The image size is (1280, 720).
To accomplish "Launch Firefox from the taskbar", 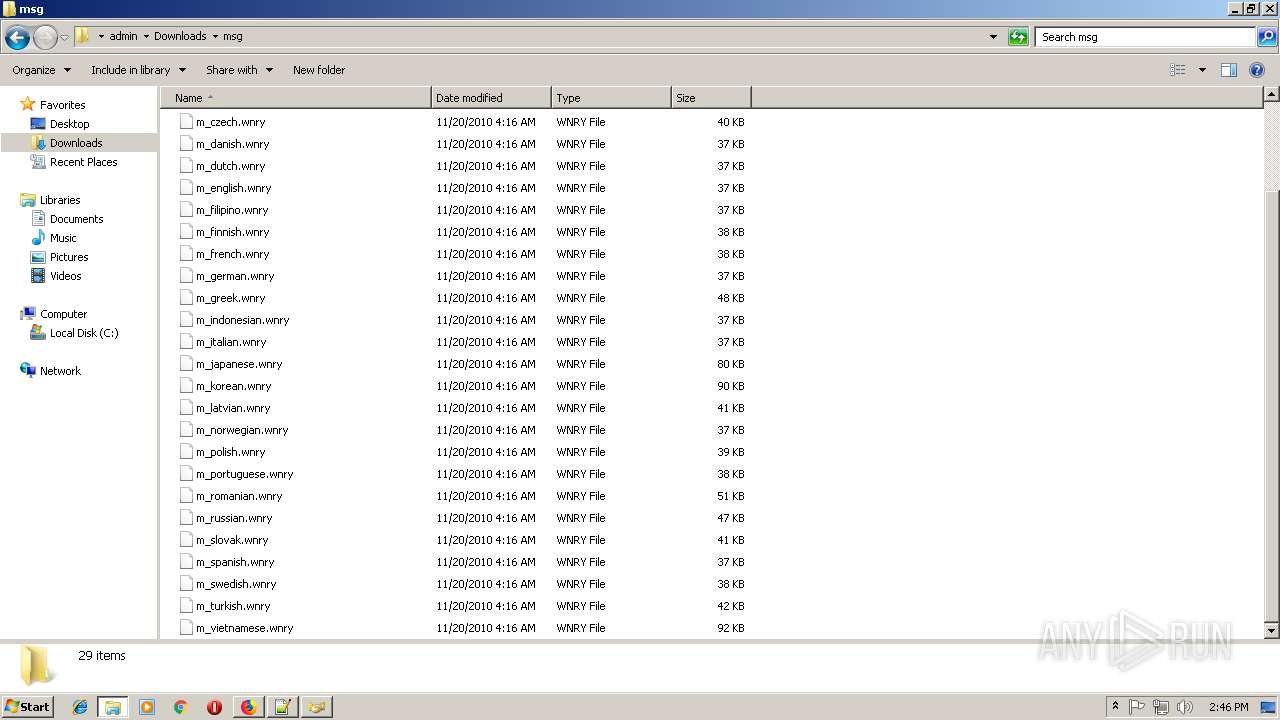I will 248,707.
